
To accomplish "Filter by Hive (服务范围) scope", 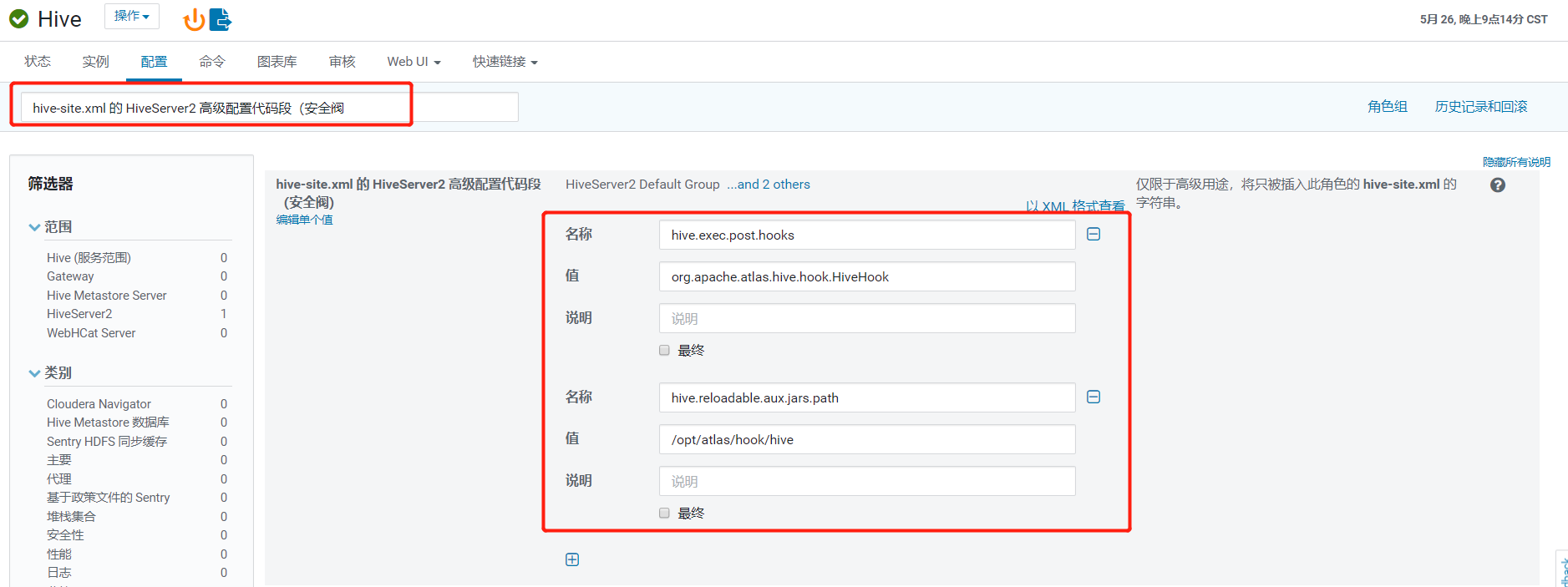I will [x=89, y=258].
